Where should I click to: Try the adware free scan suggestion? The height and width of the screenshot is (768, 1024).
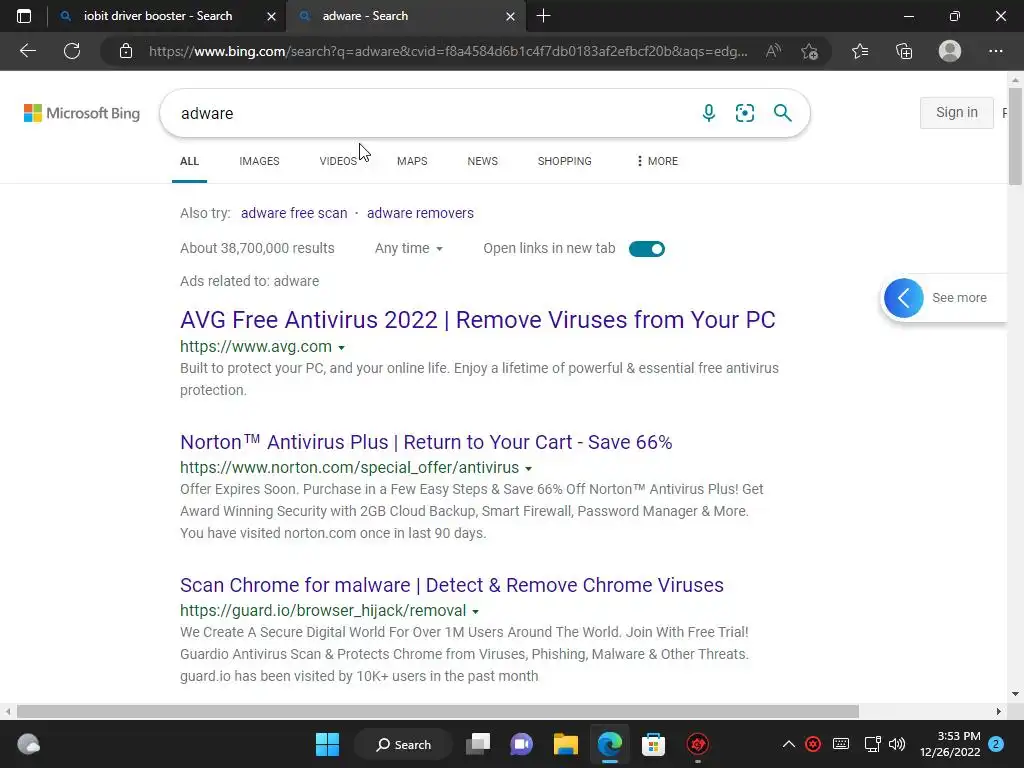click(x=294, y=213)
